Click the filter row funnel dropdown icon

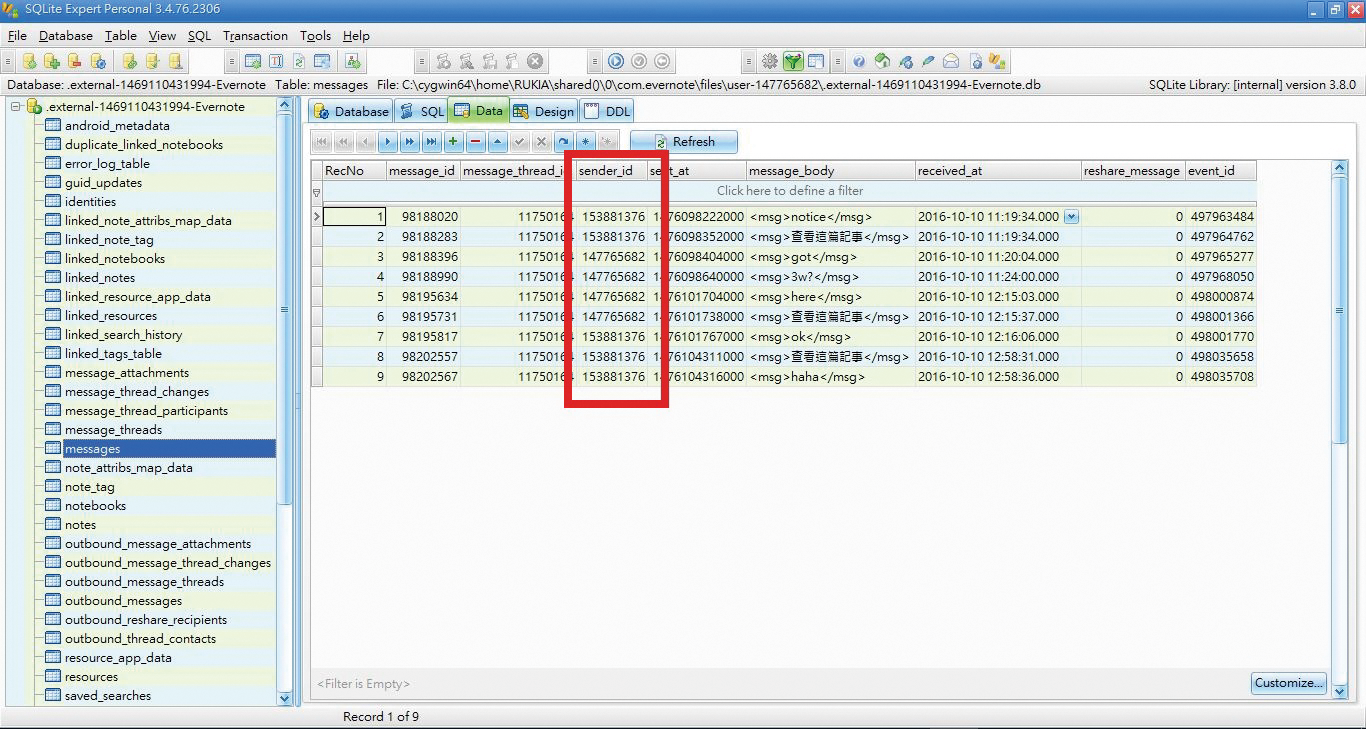click(317, 192)
